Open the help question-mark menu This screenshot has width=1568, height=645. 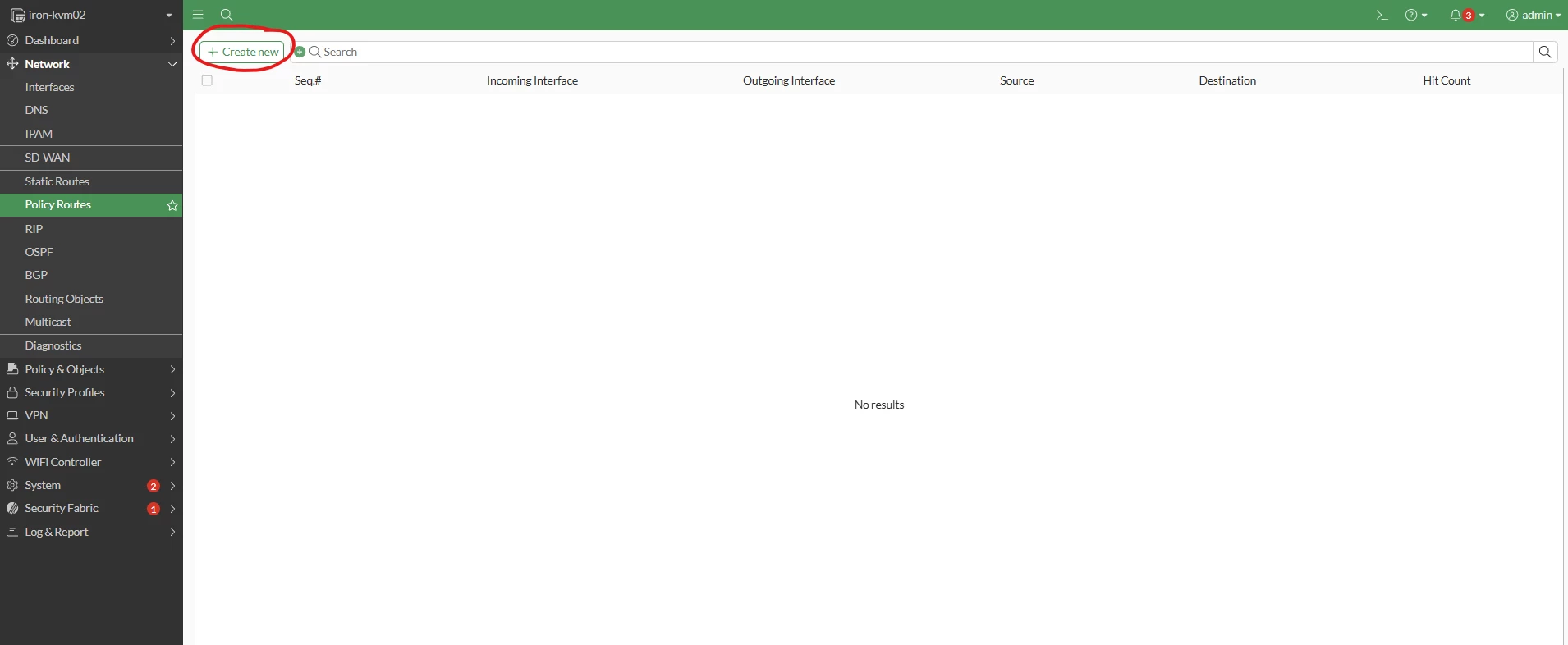pyautogui.click(x=1416, y=15)
